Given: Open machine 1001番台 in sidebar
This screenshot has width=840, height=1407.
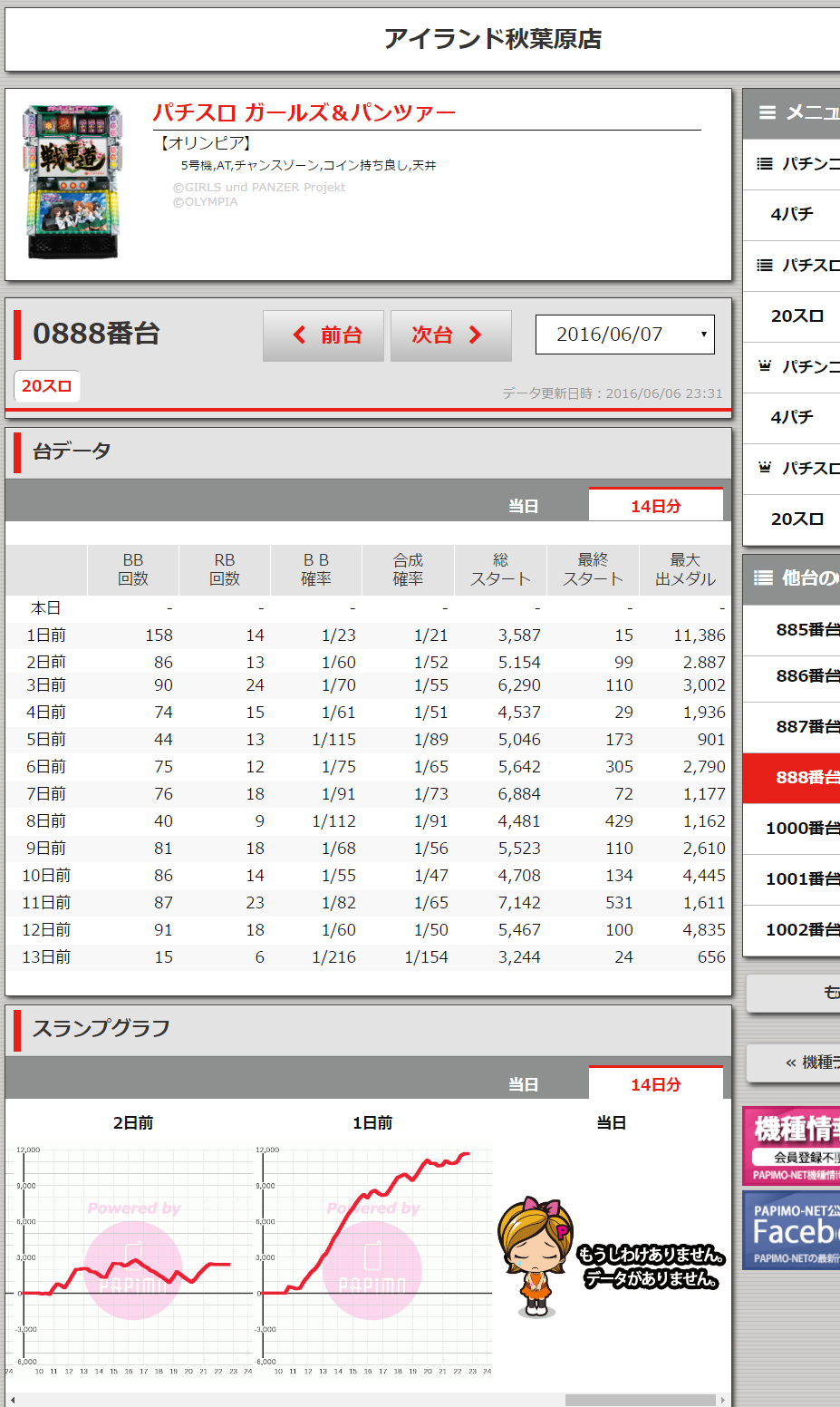Looking at the screenshot, I should pyautogui.click(x=792, y=879).
